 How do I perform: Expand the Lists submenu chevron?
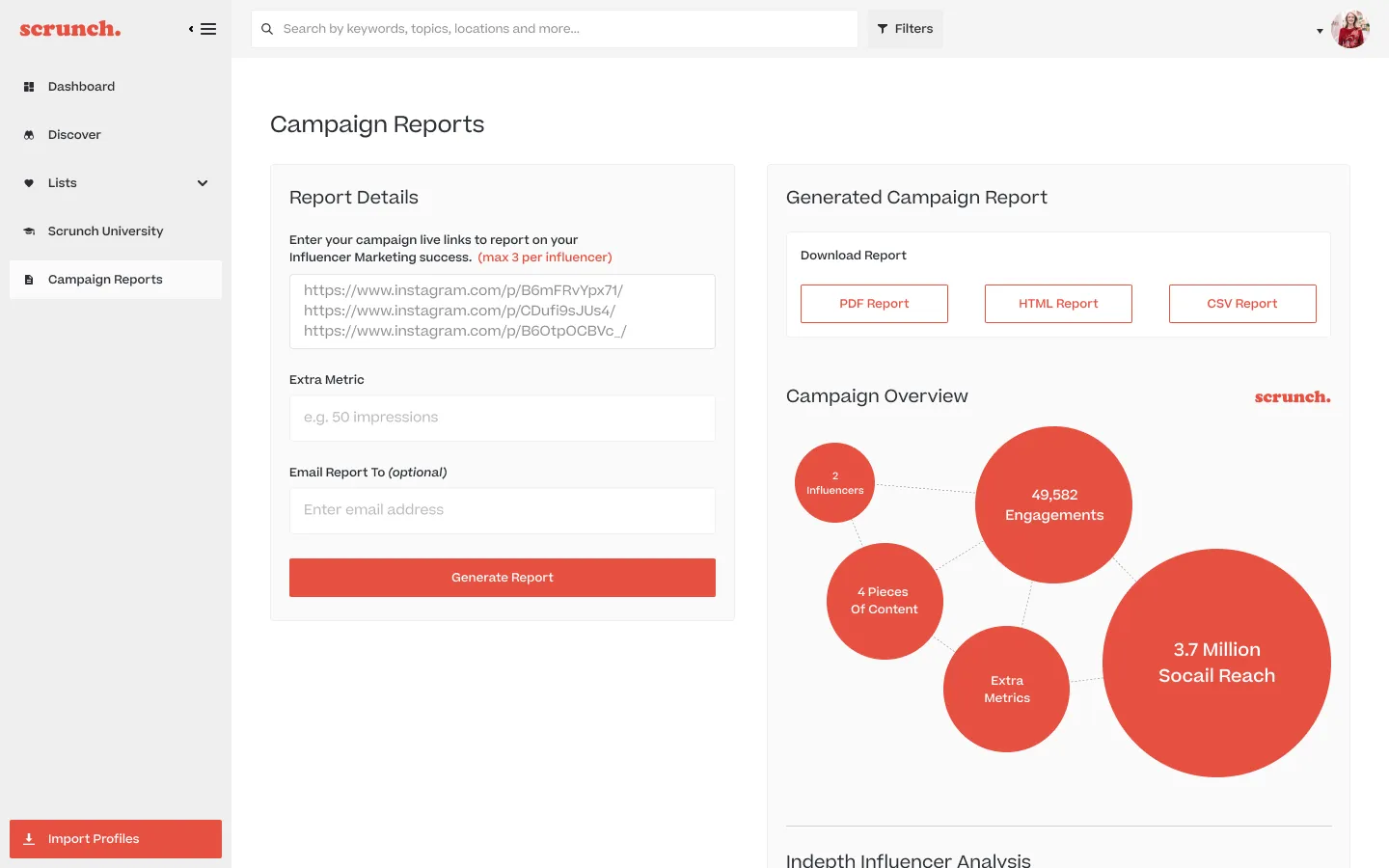pos(203,183)
